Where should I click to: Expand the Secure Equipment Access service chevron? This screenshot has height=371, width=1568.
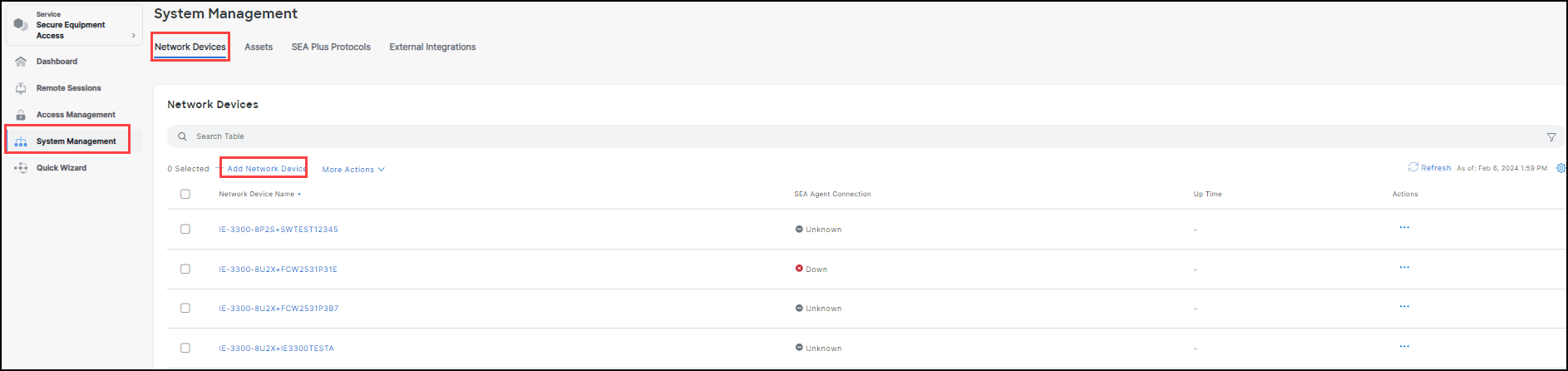[134, 36]
